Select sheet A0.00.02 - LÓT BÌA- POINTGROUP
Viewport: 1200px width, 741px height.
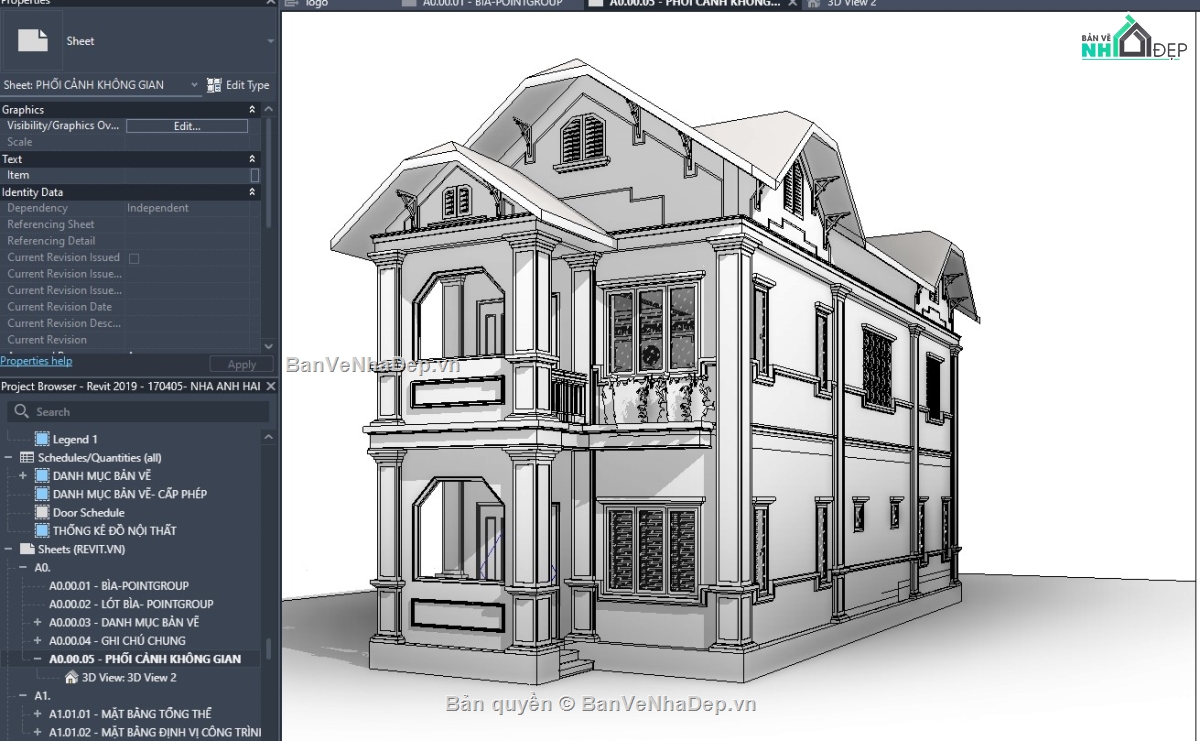[131, 604]
